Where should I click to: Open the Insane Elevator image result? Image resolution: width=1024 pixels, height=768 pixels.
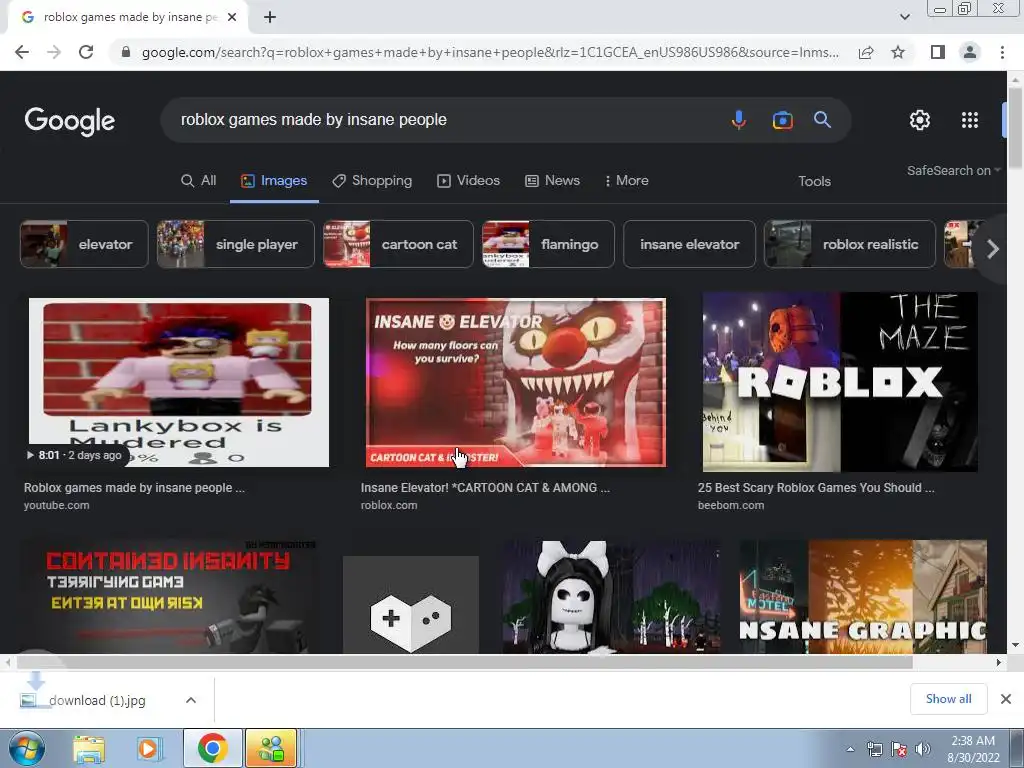(516, 383)
